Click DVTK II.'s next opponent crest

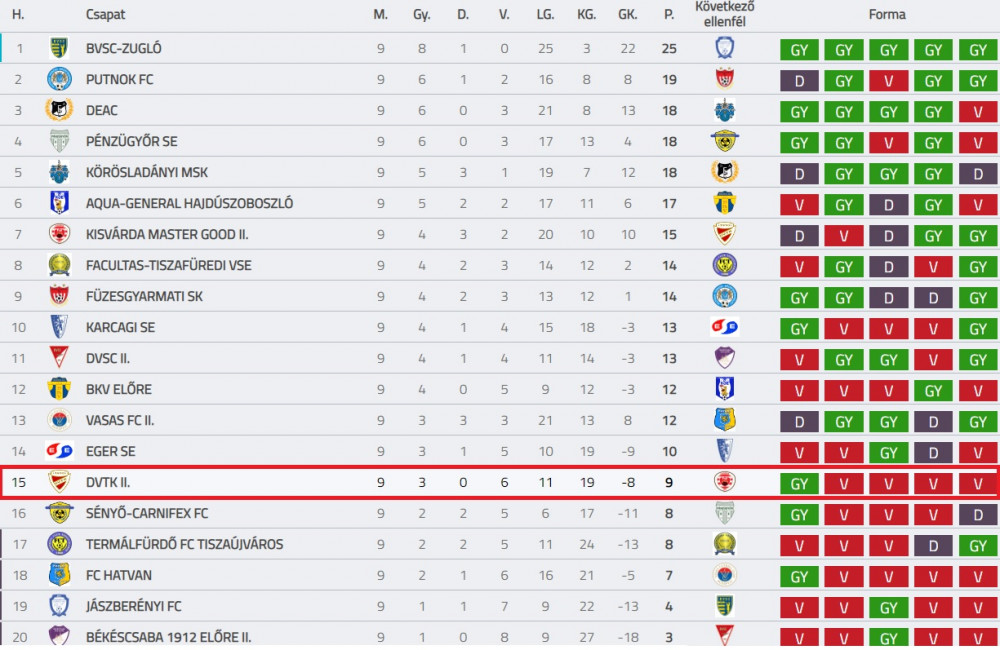point(724,482)
